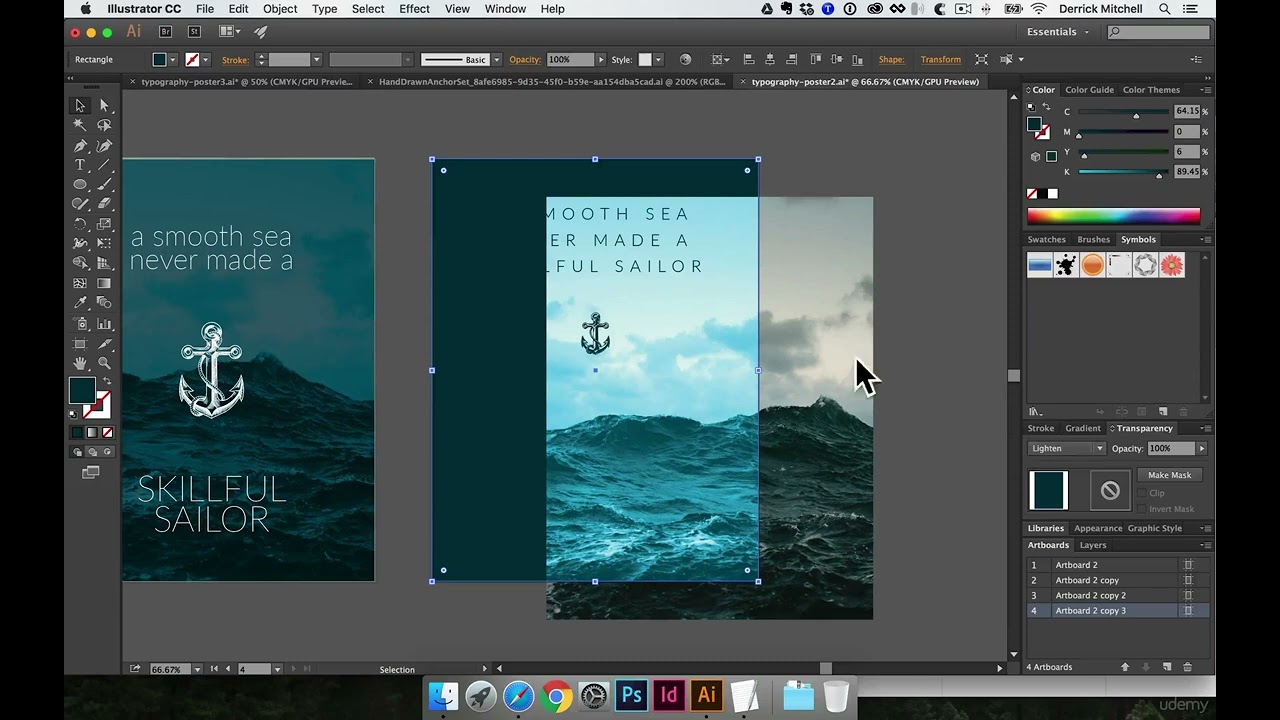Delete artboard with trash icon
This screenshot has width=1280, height=720.
(x=1188, y=667)
